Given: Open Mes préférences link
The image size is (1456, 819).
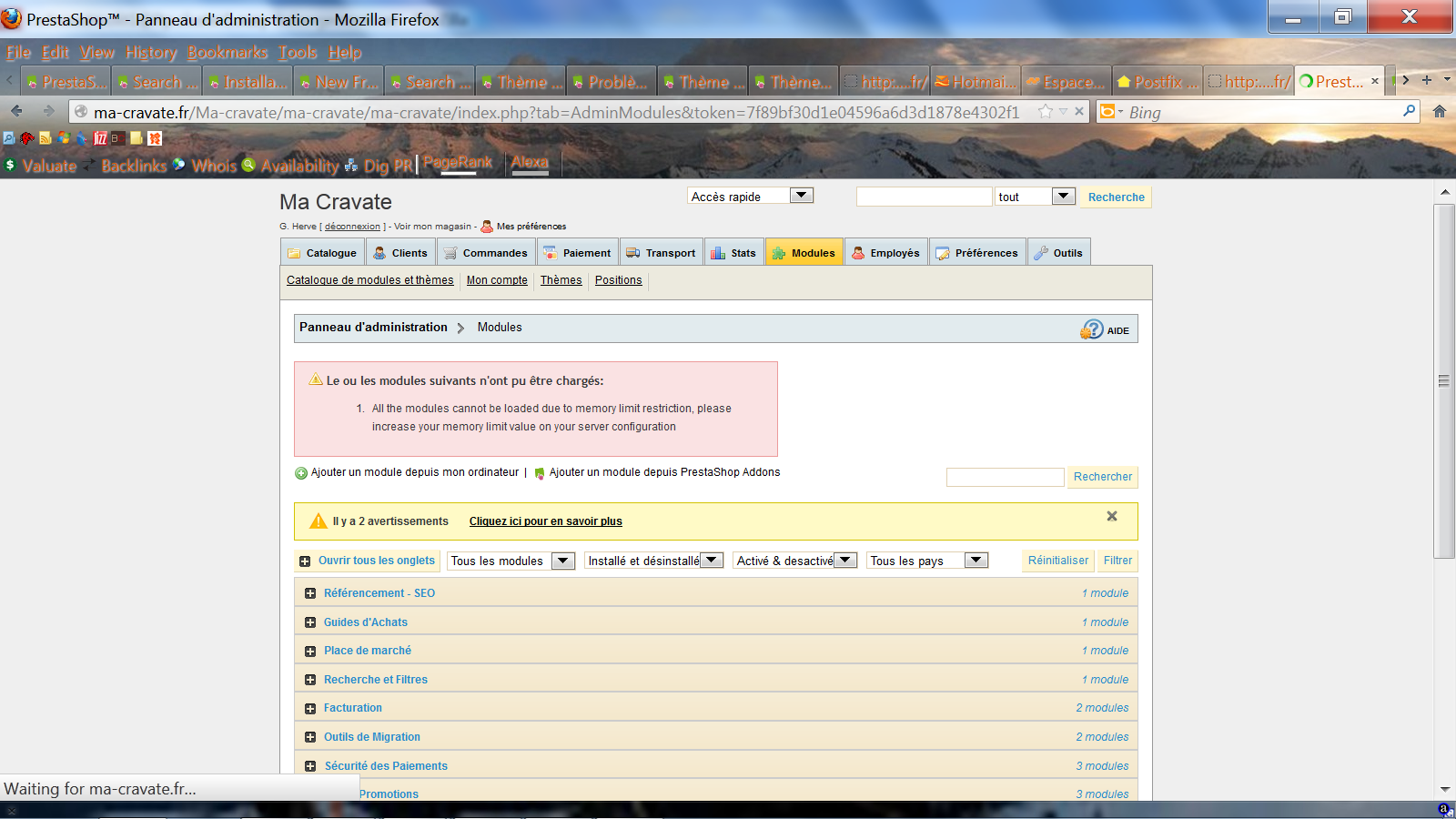Looking at the screenshot, I should tap(523, 227).
